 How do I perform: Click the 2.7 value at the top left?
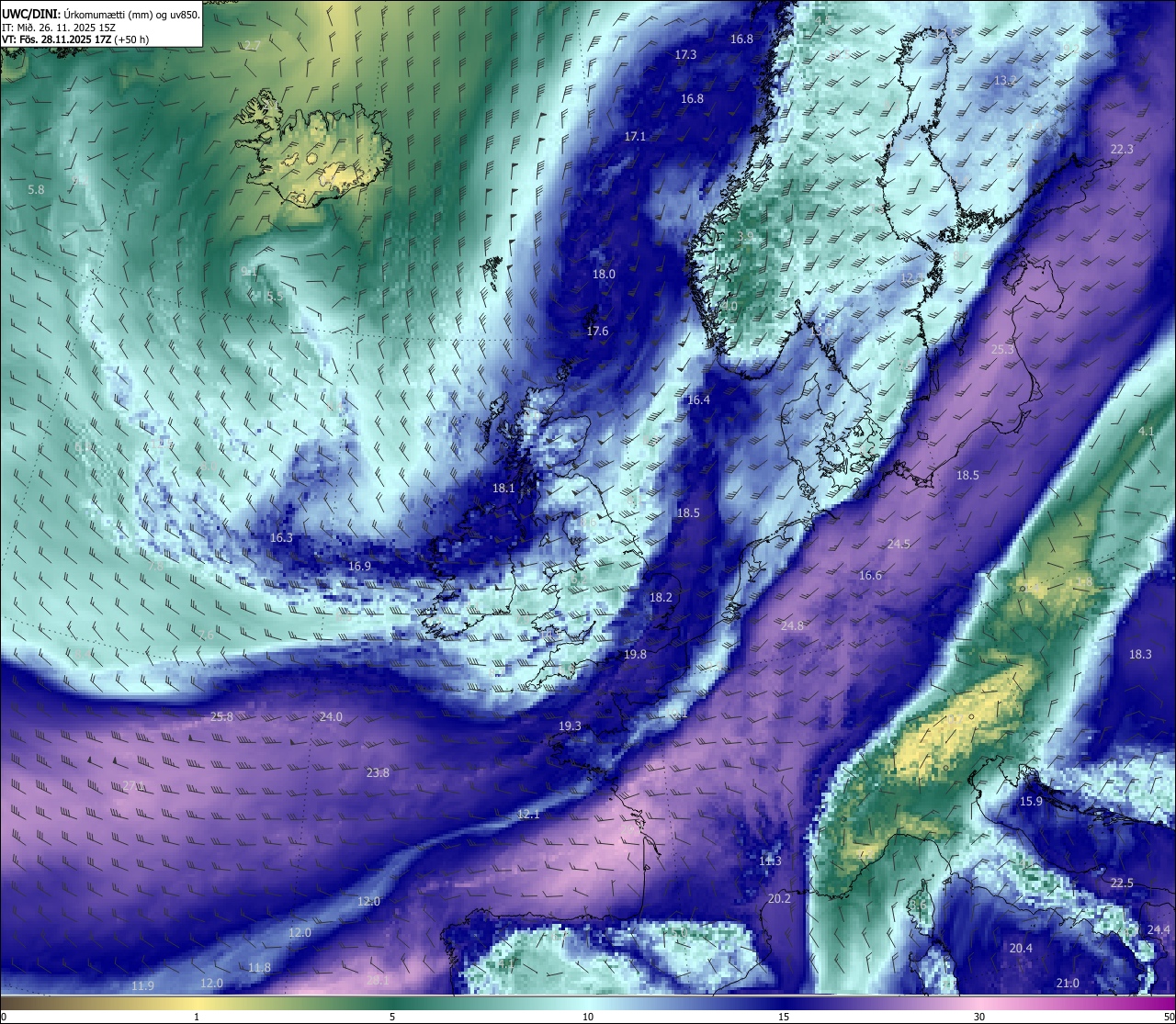pos(253,46)
